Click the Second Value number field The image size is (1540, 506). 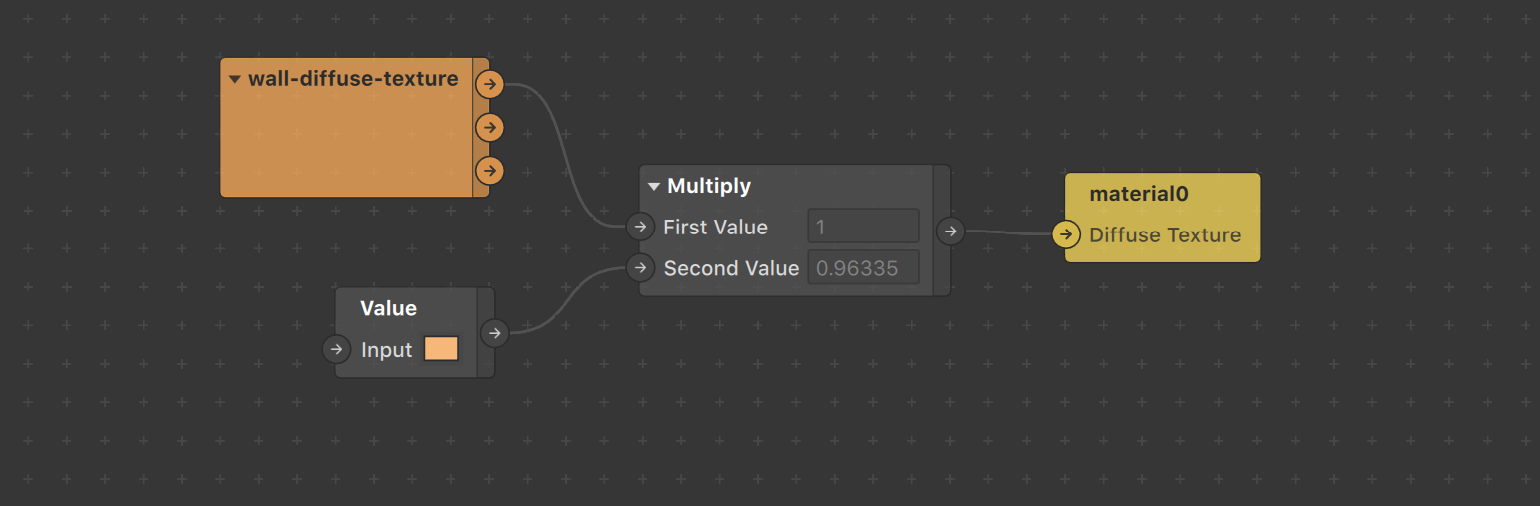click(x=862, y=268)
